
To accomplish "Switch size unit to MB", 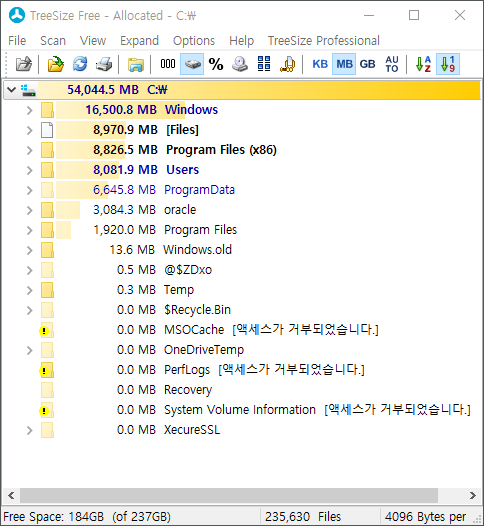I will [x=344, y=64].
